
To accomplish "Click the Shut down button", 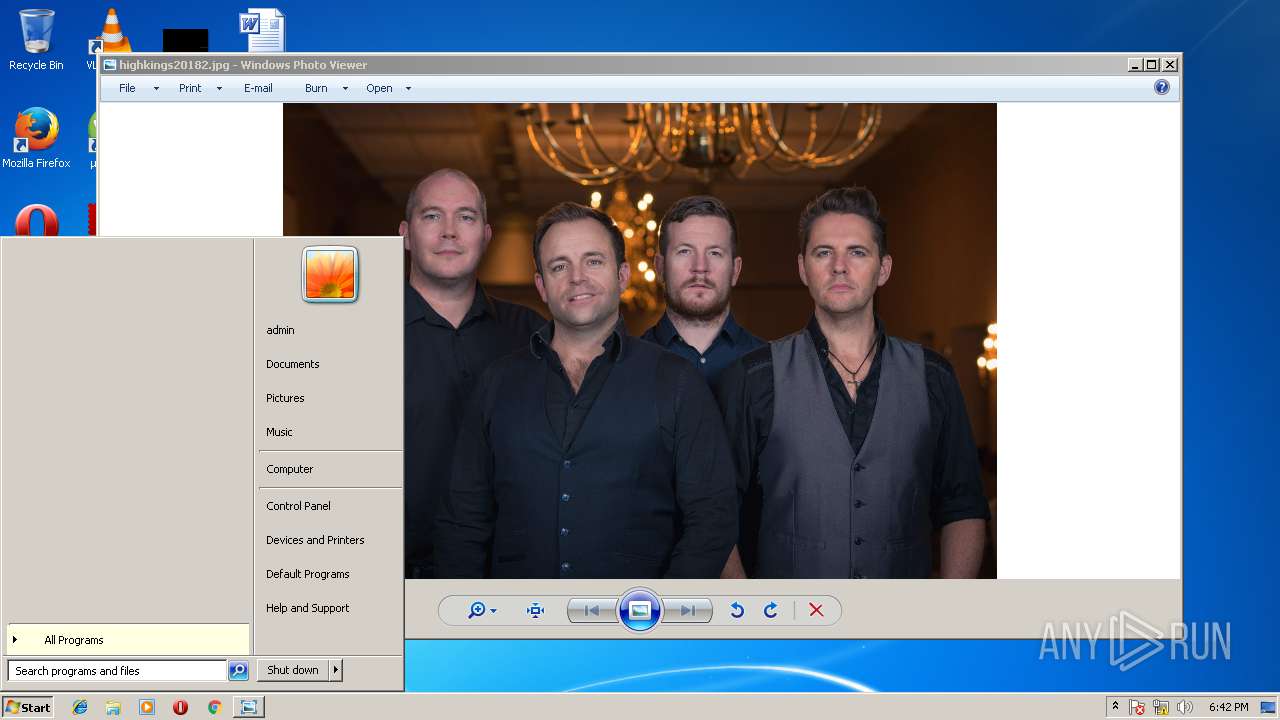I will 293,670.
